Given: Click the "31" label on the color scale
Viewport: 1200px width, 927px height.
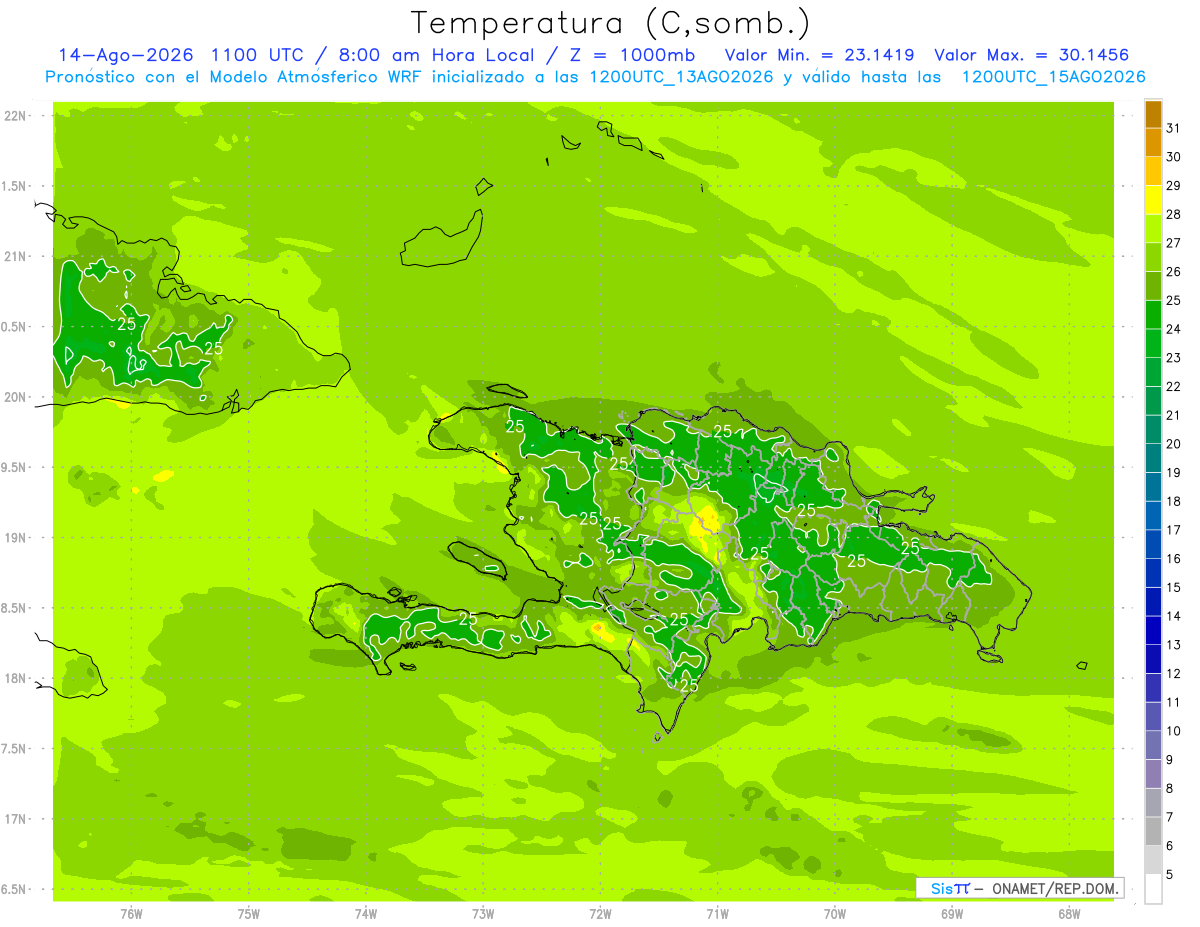Looking at the screenshot, I should click(x=1174, y=128).
